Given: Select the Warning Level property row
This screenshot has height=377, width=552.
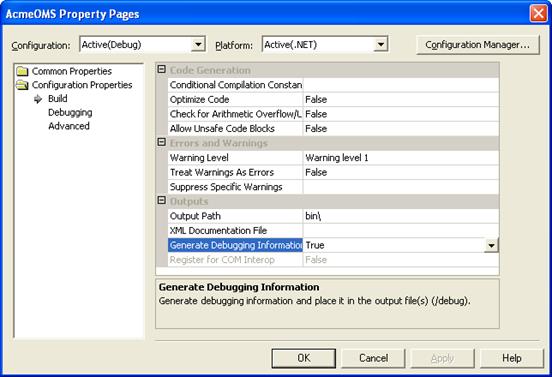Looking at the screenshot, I should (x=333, y=158).
